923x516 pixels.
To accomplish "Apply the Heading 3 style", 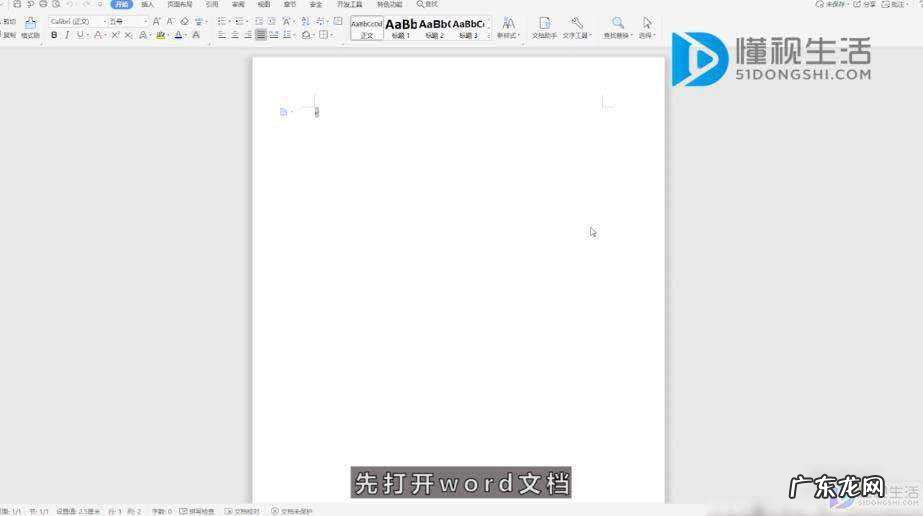I will click(469, 28).
